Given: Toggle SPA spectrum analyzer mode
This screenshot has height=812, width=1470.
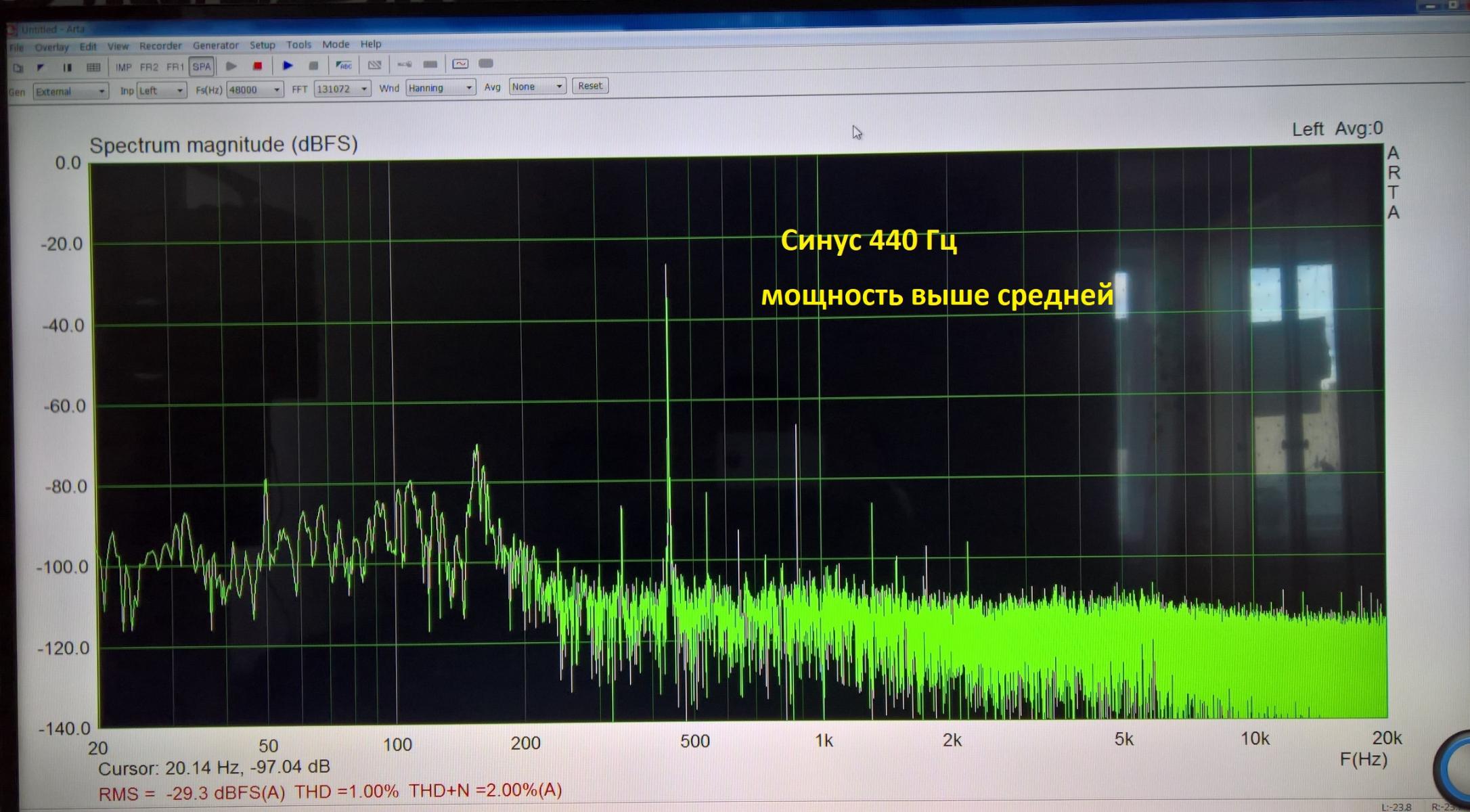Looking at the screenshot, I should click(202, 66).
